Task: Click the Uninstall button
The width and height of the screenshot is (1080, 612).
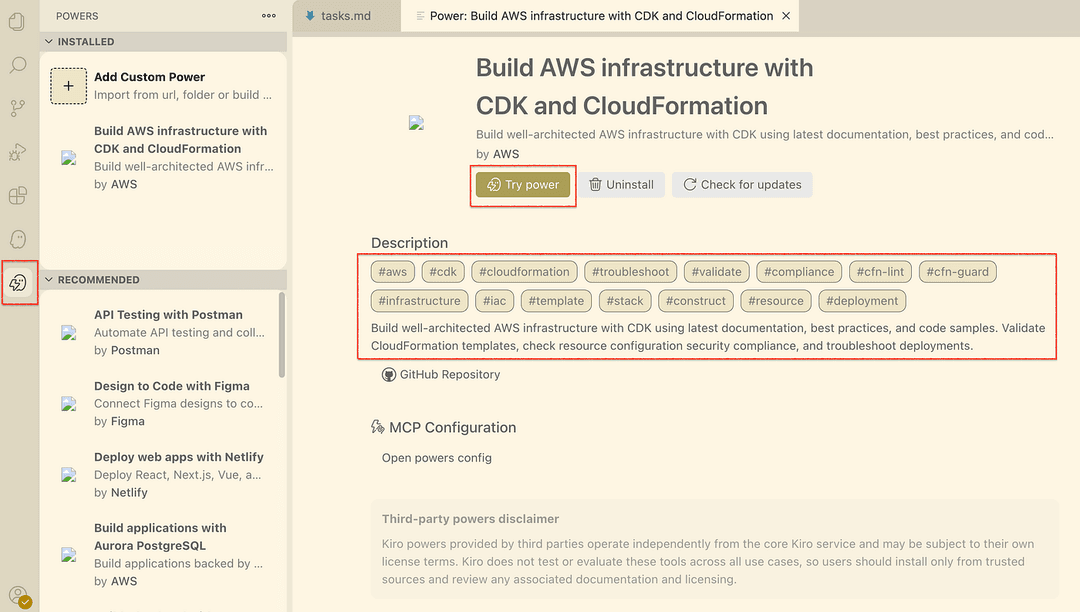Action: tap(621, 184)
